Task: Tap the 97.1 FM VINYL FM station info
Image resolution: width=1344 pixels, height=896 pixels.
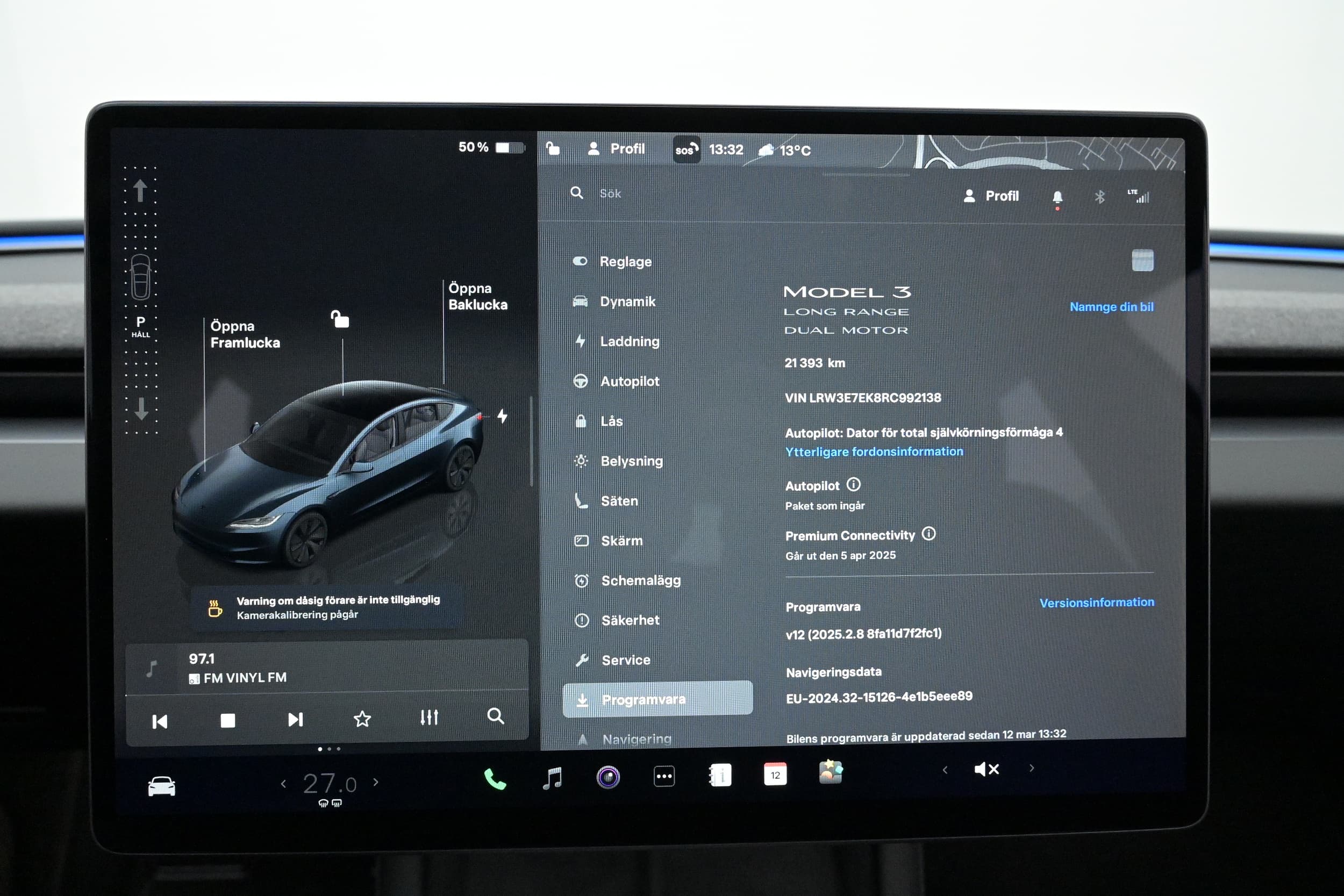Action: tap(238, 668)
